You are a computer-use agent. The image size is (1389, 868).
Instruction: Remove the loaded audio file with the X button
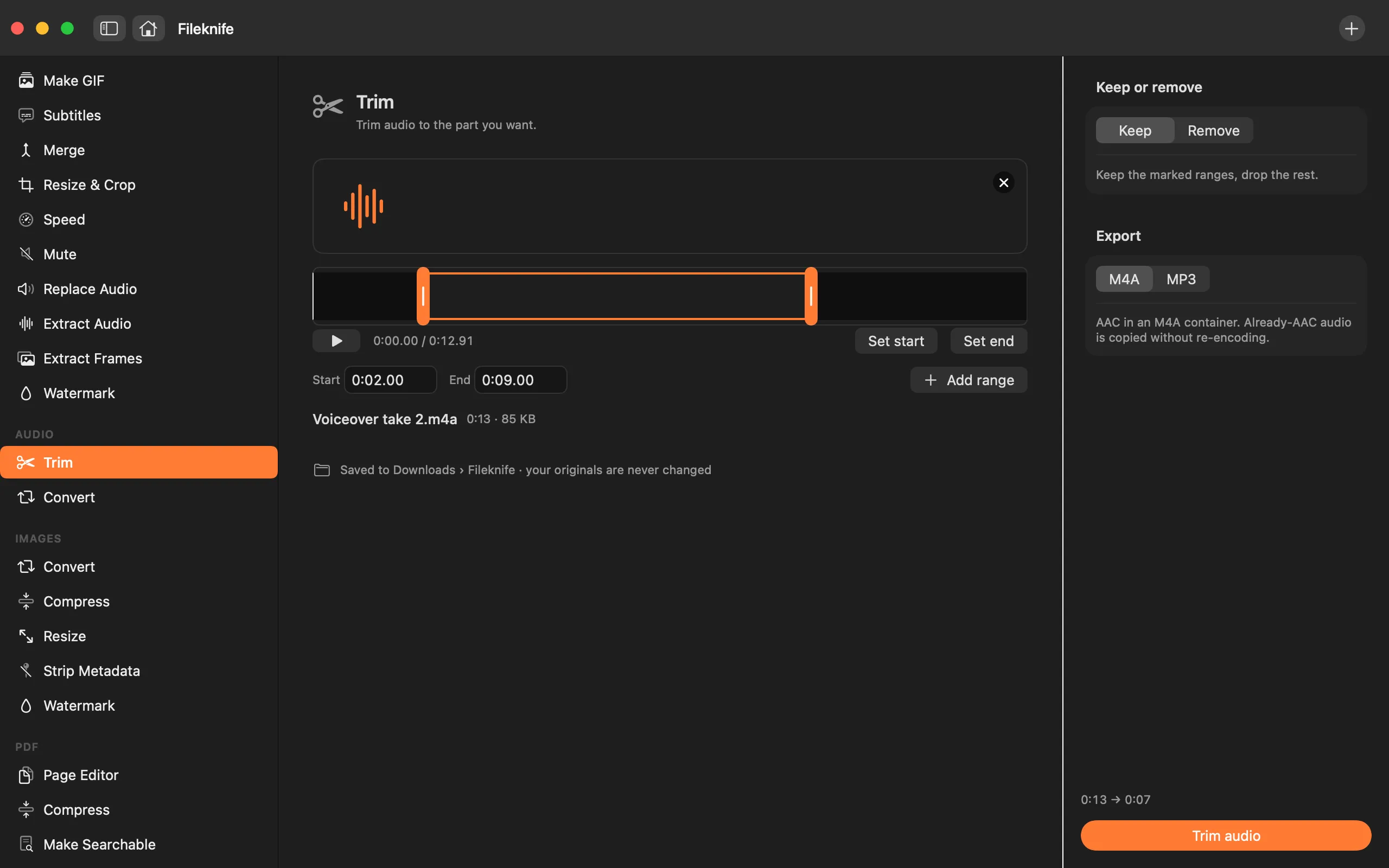(x=1003, y=183)
